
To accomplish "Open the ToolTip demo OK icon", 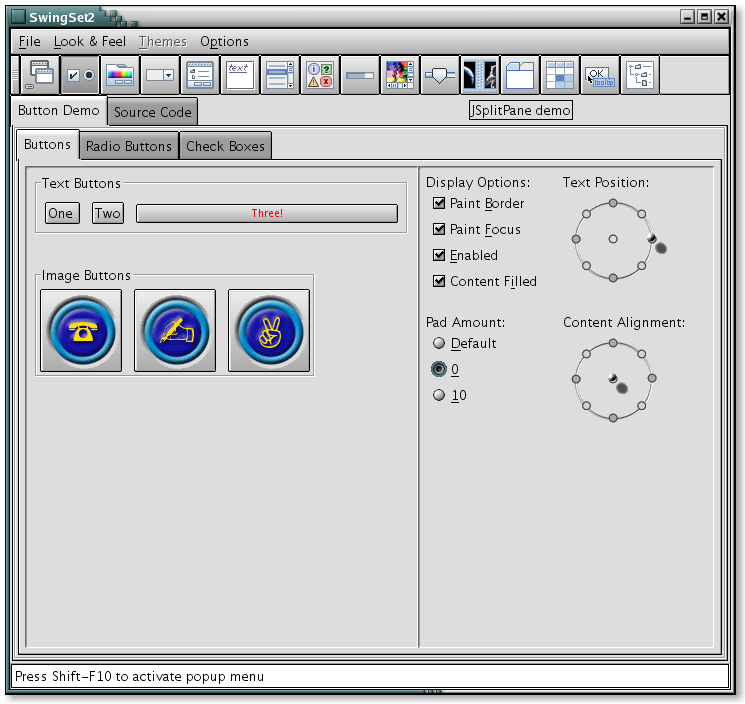I will click(600, 75).
